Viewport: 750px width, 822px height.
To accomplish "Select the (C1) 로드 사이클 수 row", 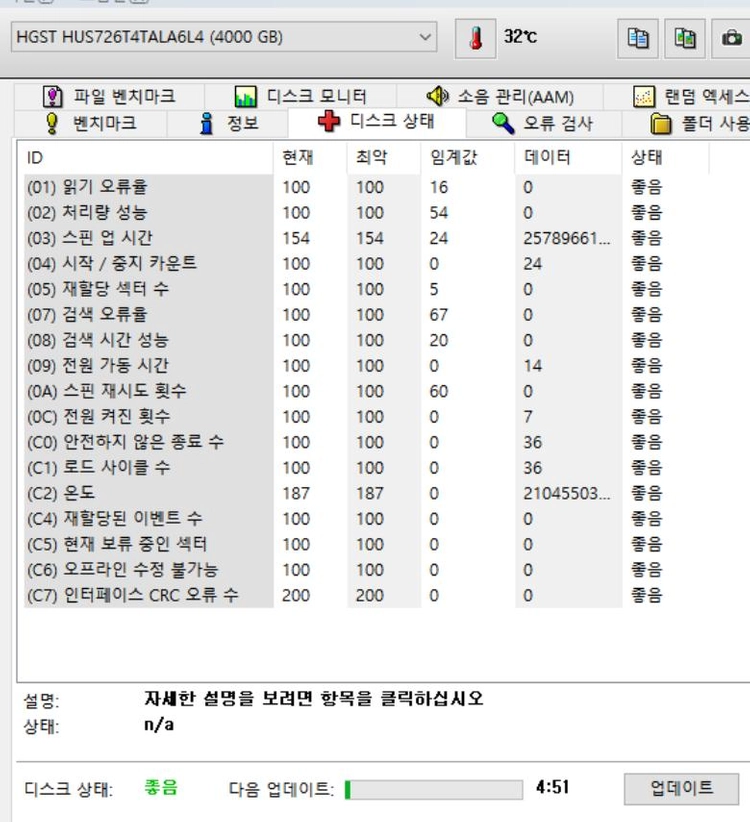I will point(367,468).
